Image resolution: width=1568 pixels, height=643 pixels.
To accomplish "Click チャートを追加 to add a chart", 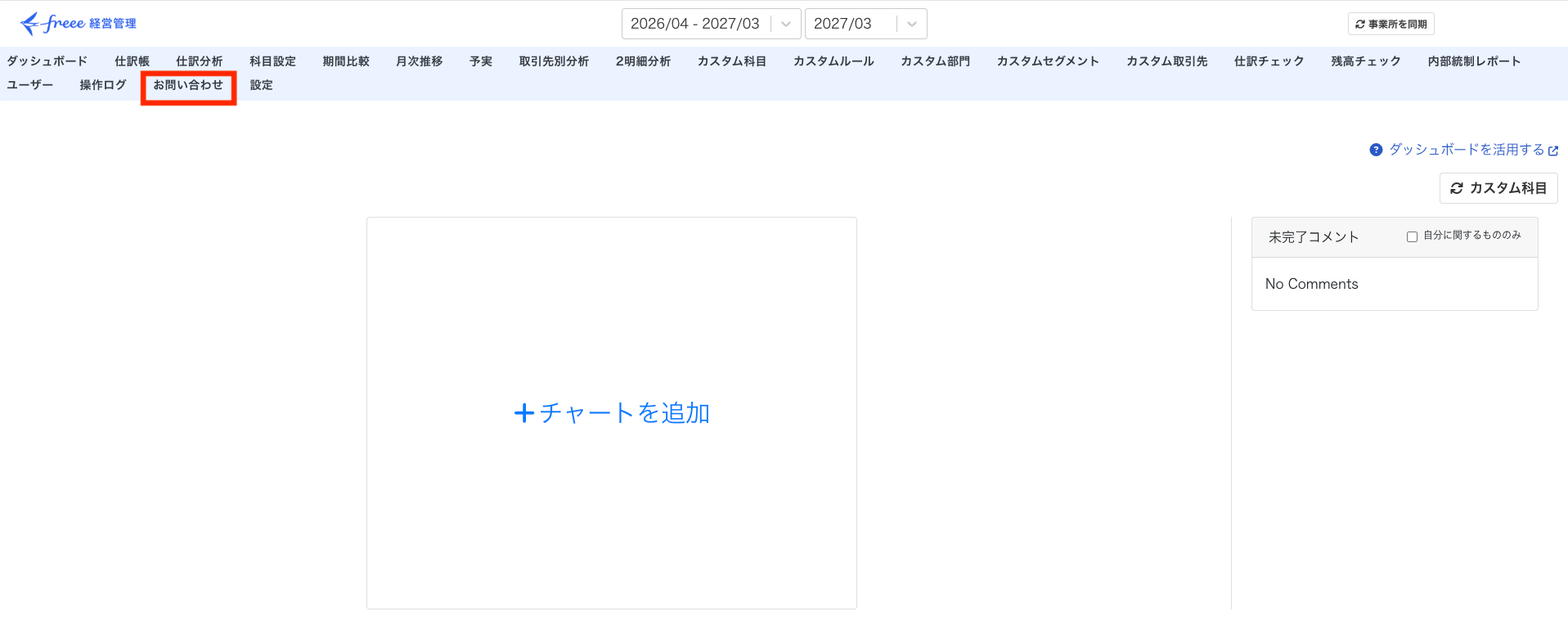I will tap(612, 413).
